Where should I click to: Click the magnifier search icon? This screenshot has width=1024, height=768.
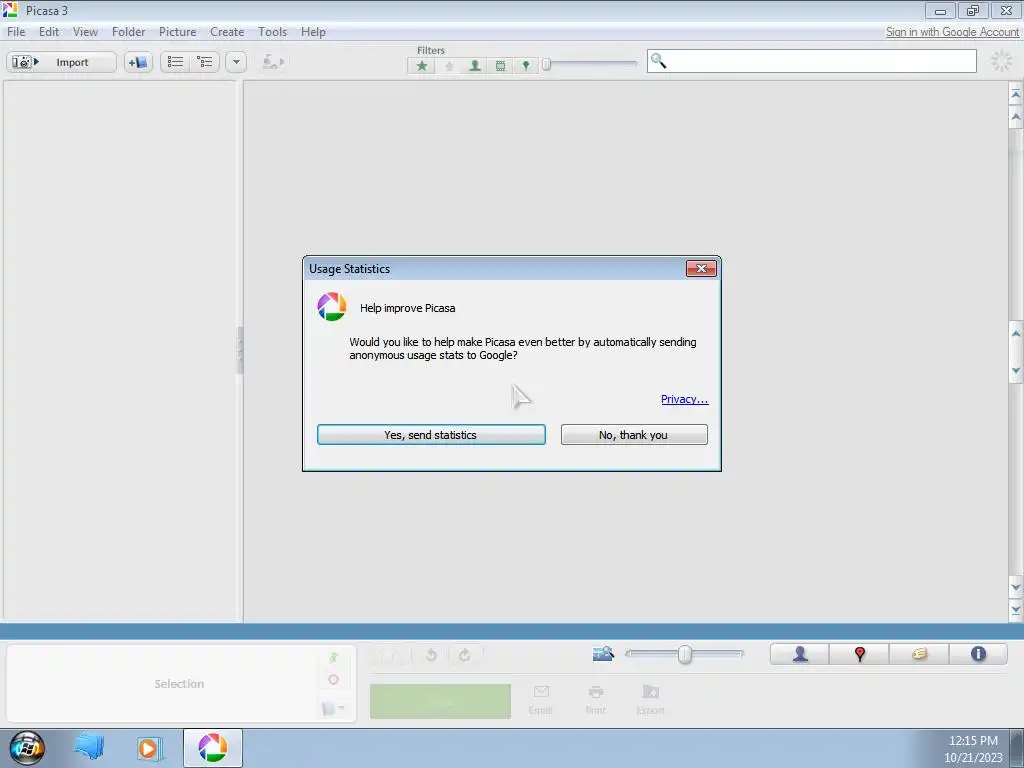click(x=658, y=61)
